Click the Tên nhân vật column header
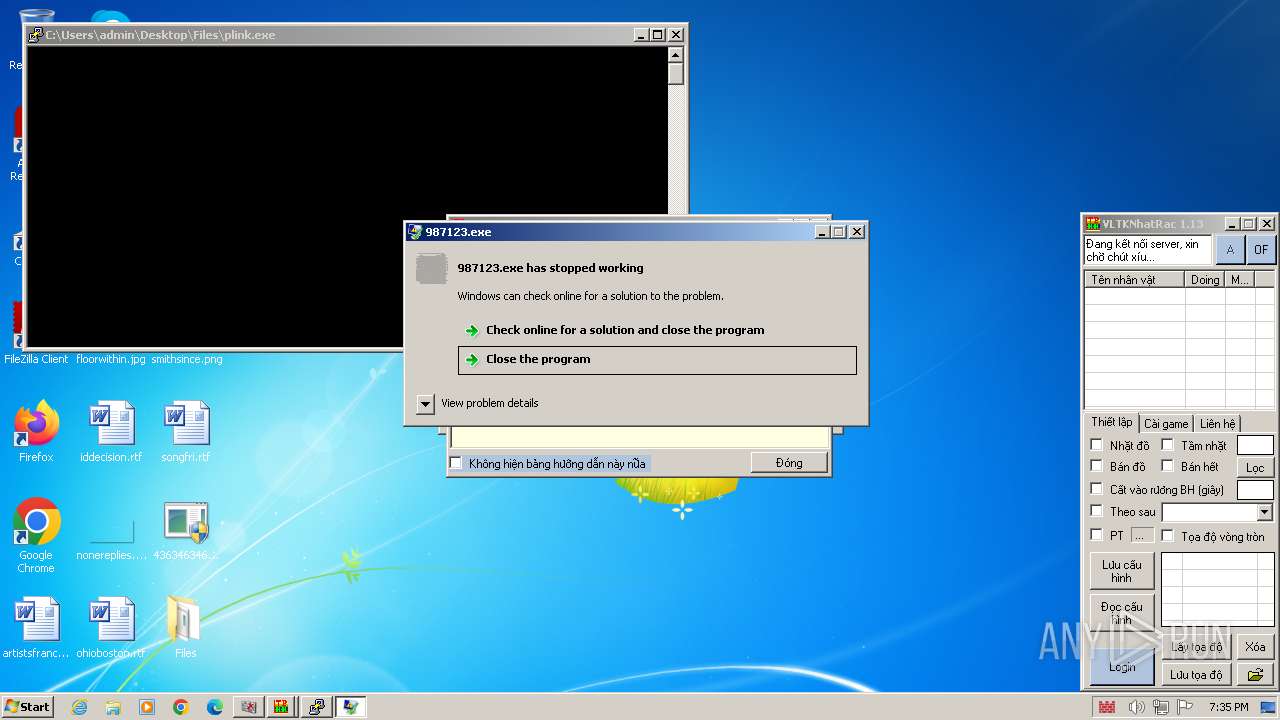The image size is (1280, 720). 1135,280
